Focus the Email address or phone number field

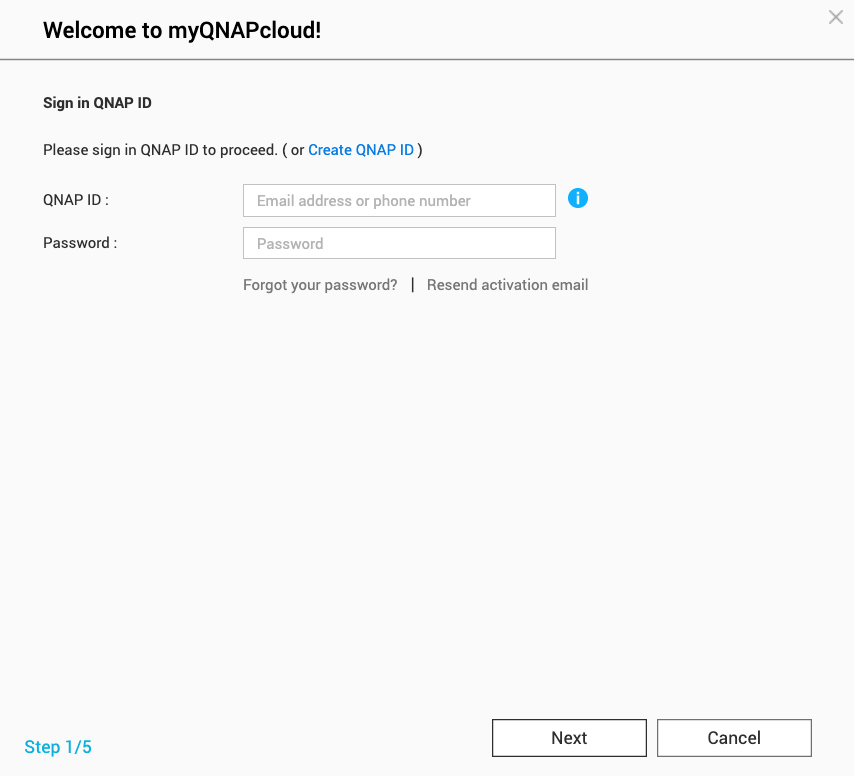399,200
